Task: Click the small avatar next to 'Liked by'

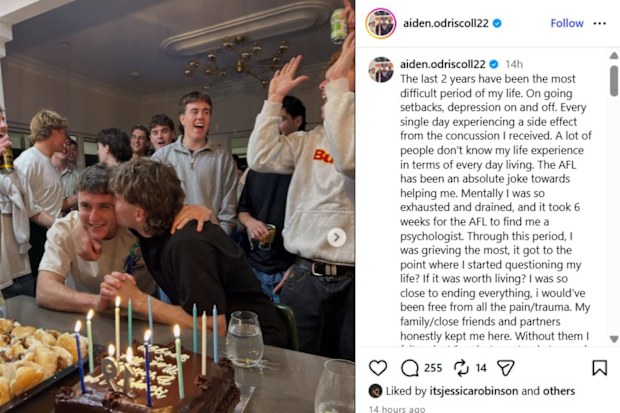Action: pyautogui.click(x=375, y=391)
